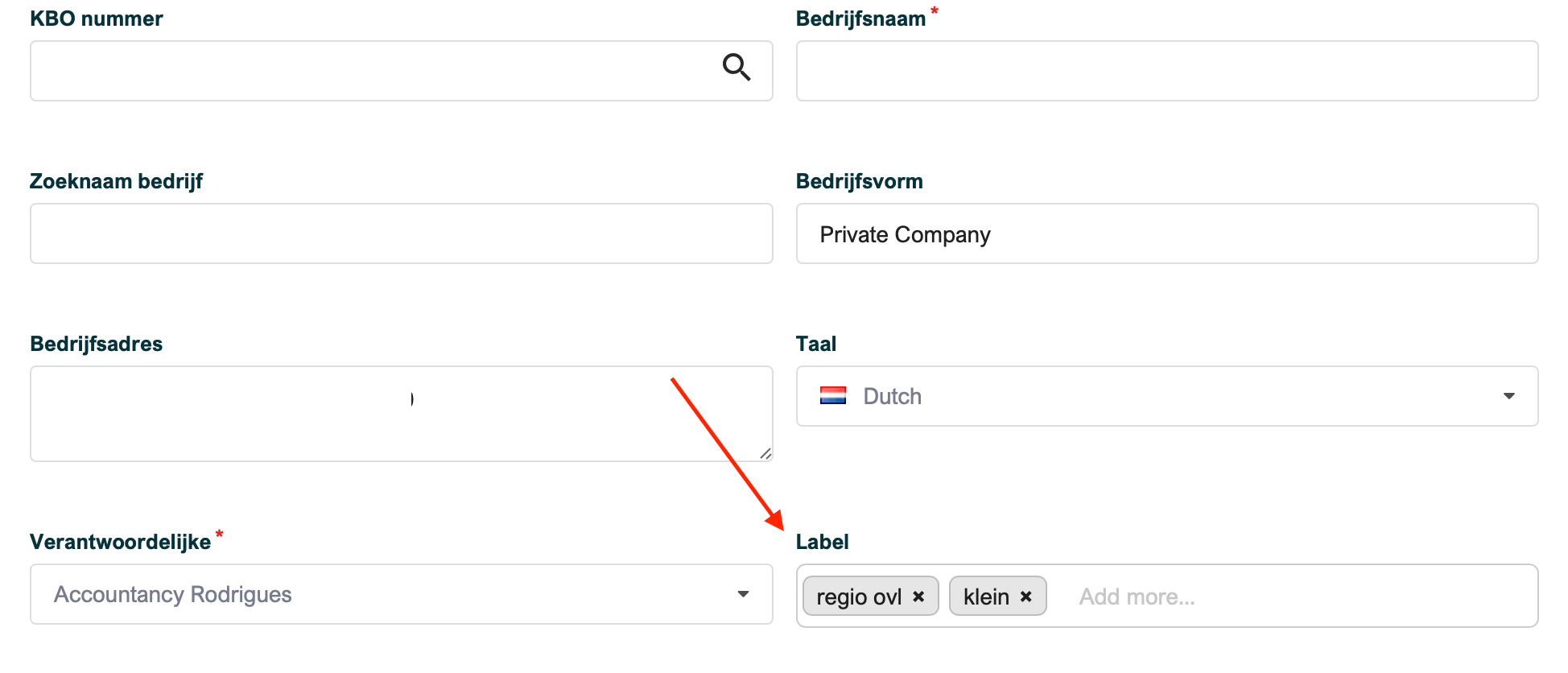
Task: Click into the Bedrijfsnaam text field
Action: [1167, 71]
